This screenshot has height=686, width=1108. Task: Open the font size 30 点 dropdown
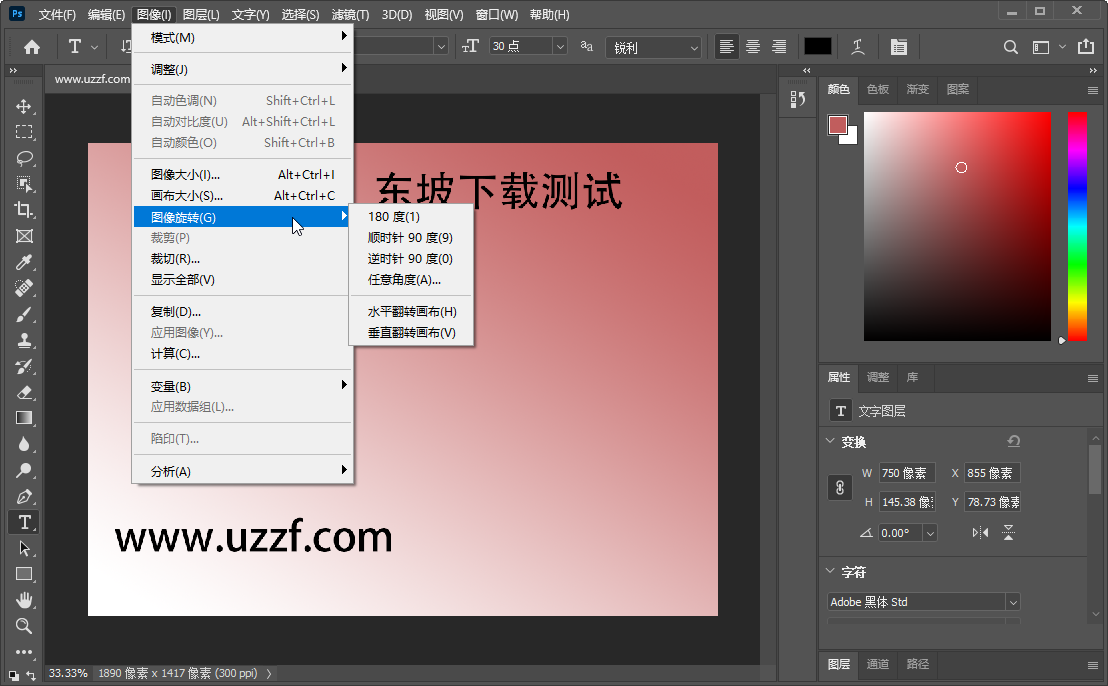tap(560, 47)
